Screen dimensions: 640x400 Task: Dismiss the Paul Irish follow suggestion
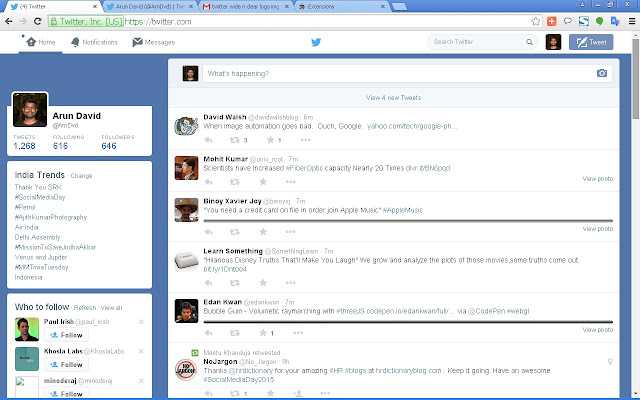tap(141, 322)
